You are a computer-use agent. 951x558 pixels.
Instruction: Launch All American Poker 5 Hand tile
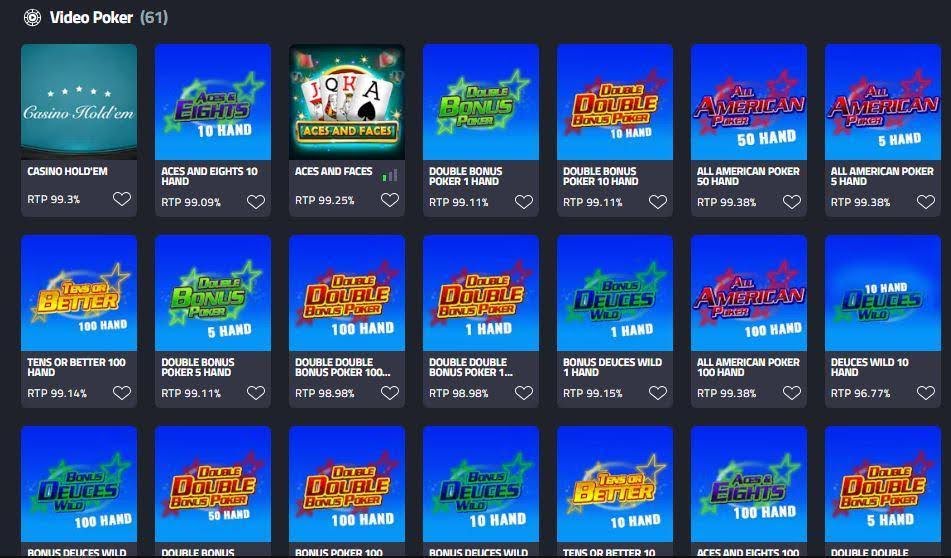pos(883,102)
